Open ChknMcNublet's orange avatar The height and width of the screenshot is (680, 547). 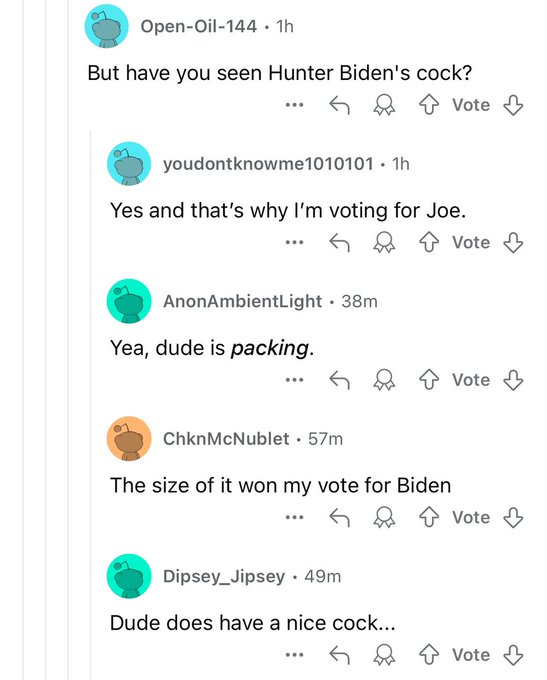click(x=129, y=438)
